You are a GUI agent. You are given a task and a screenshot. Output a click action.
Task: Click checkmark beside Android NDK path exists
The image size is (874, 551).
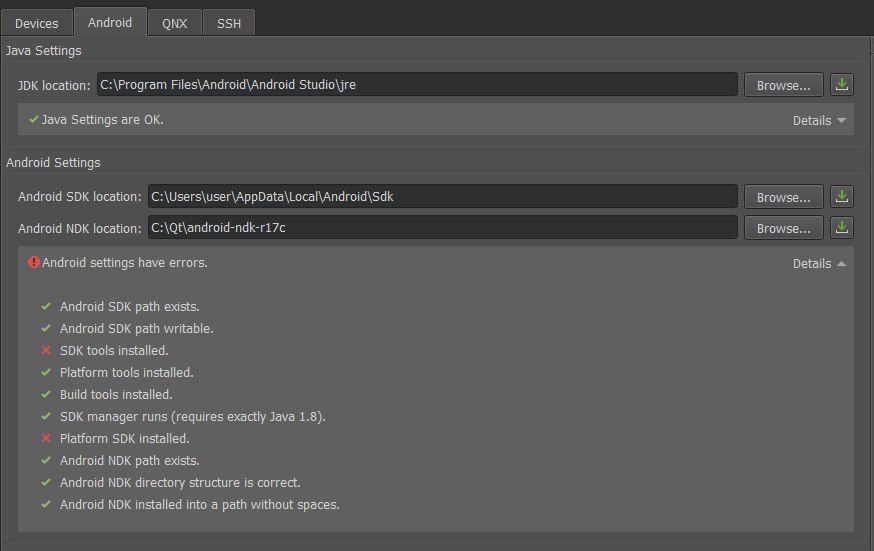[x=46, y=460]
